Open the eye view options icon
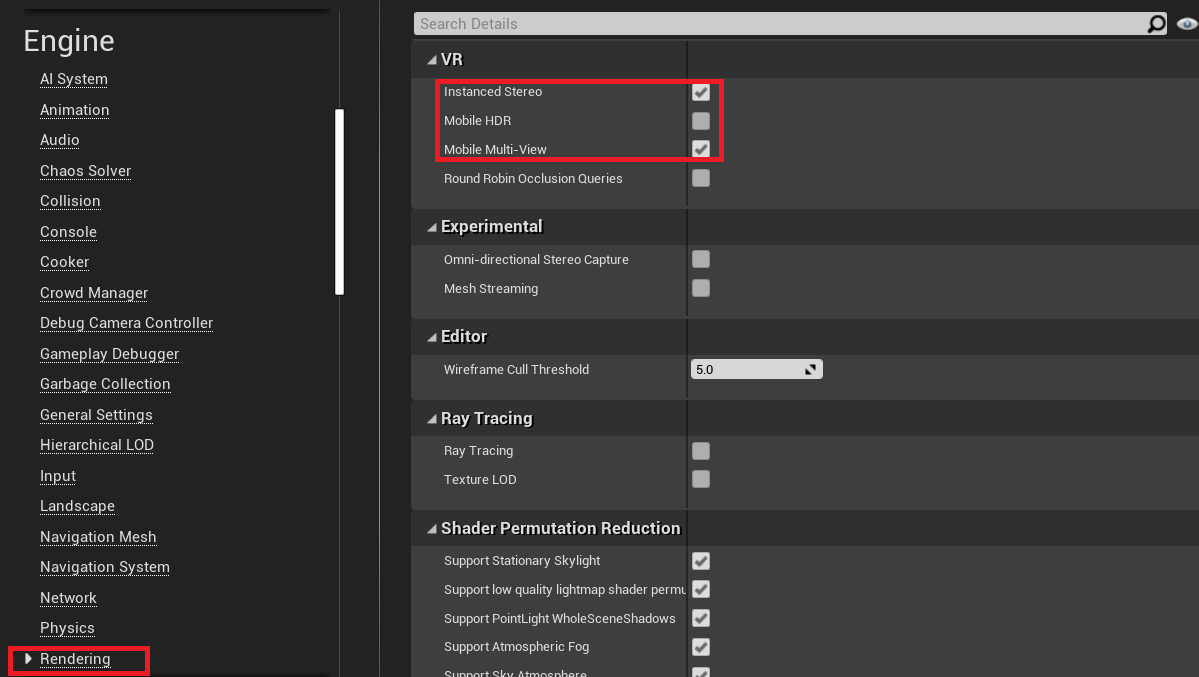 click(1187, 24)
